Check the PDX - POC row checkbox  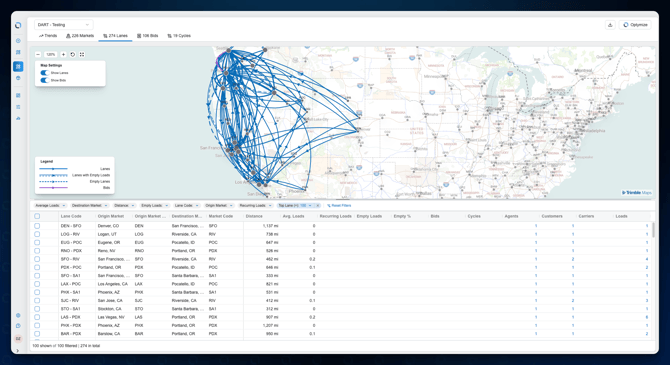click(37, 267)
